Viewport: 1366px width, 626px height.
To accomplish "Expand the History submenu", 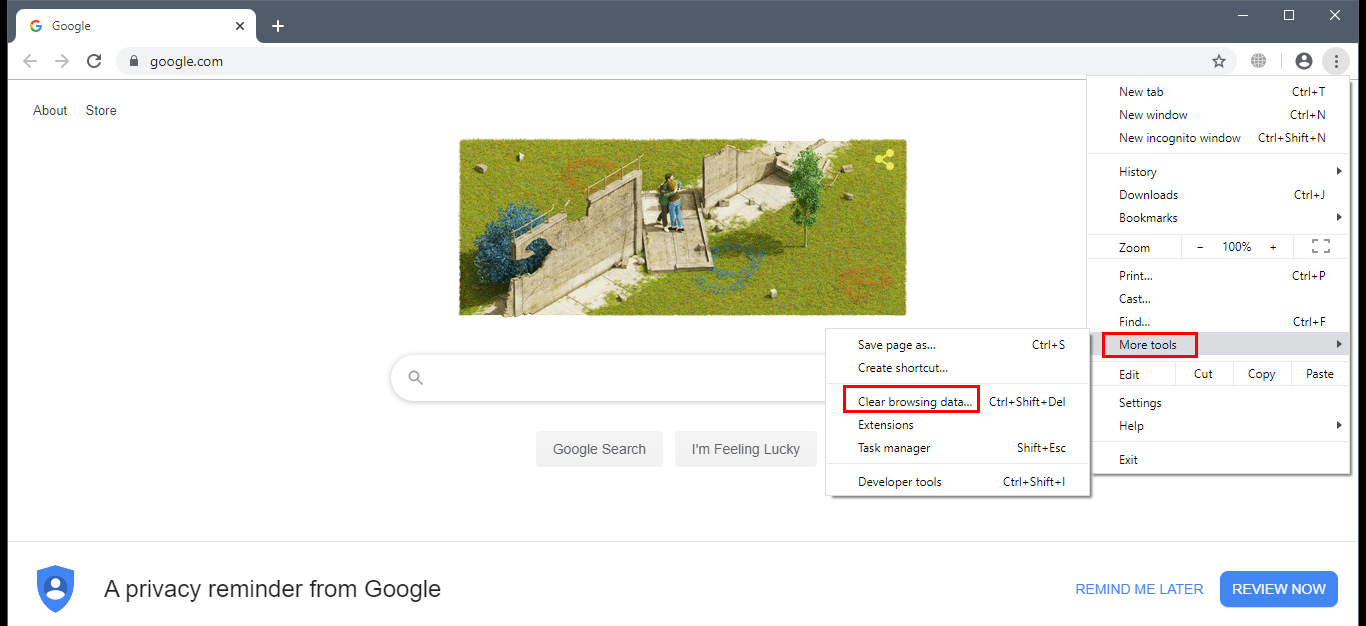I will click(x=1218, y=172).
